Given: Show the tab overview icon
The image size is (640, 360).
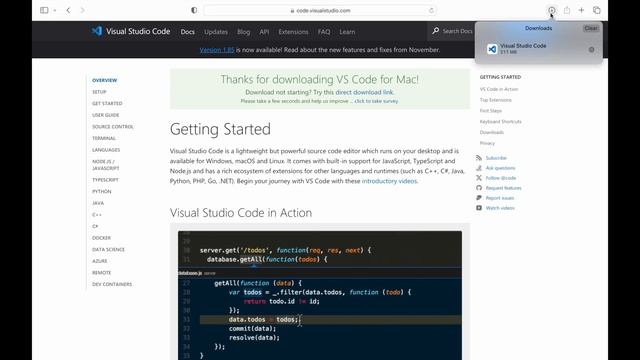Looking at the screenshot, I should (x=596, y=10).
